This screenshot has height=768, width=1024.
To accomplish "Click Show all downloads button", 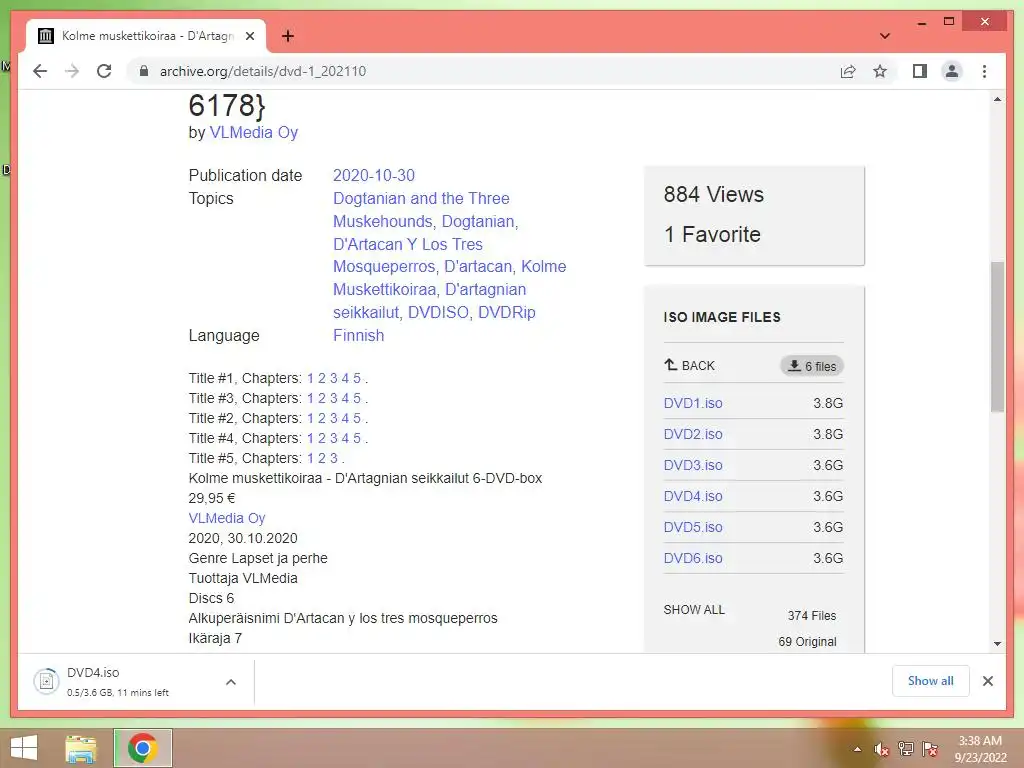I will pos(931,681).
